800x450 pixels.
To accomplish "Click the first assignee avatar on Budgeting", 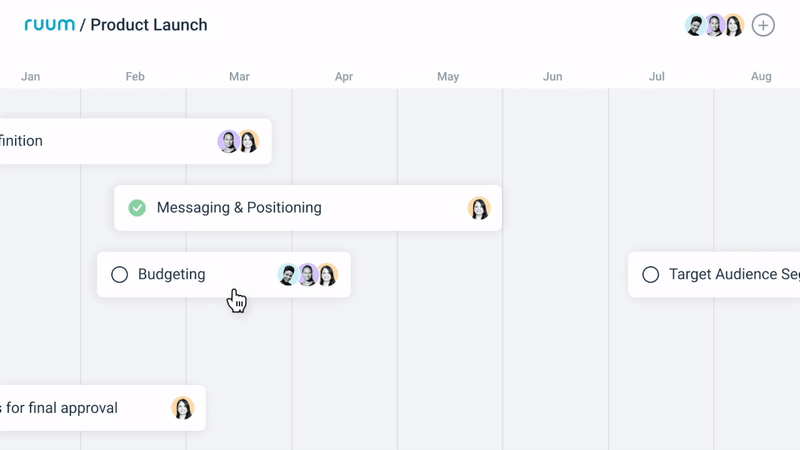I will [x=288, y=275].
